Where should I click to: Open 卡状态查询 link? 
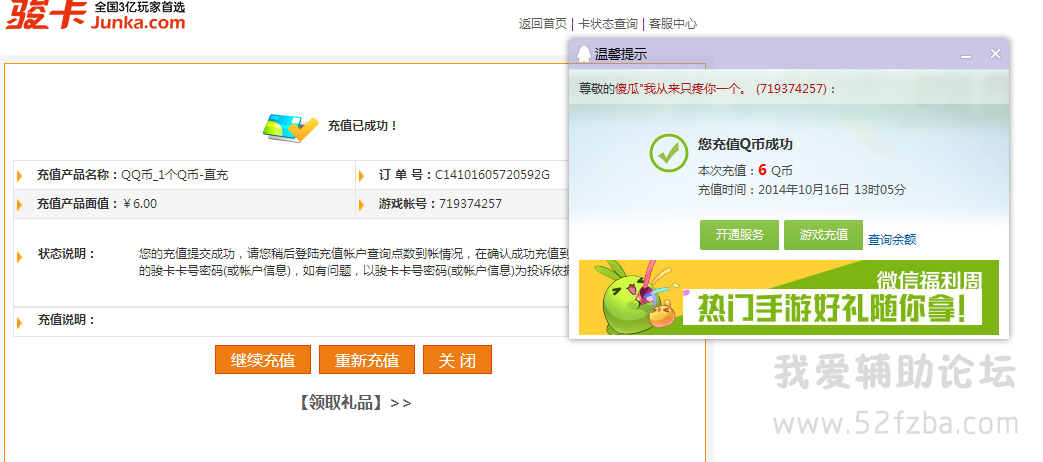pyautogui.click(x=608, y=24)
